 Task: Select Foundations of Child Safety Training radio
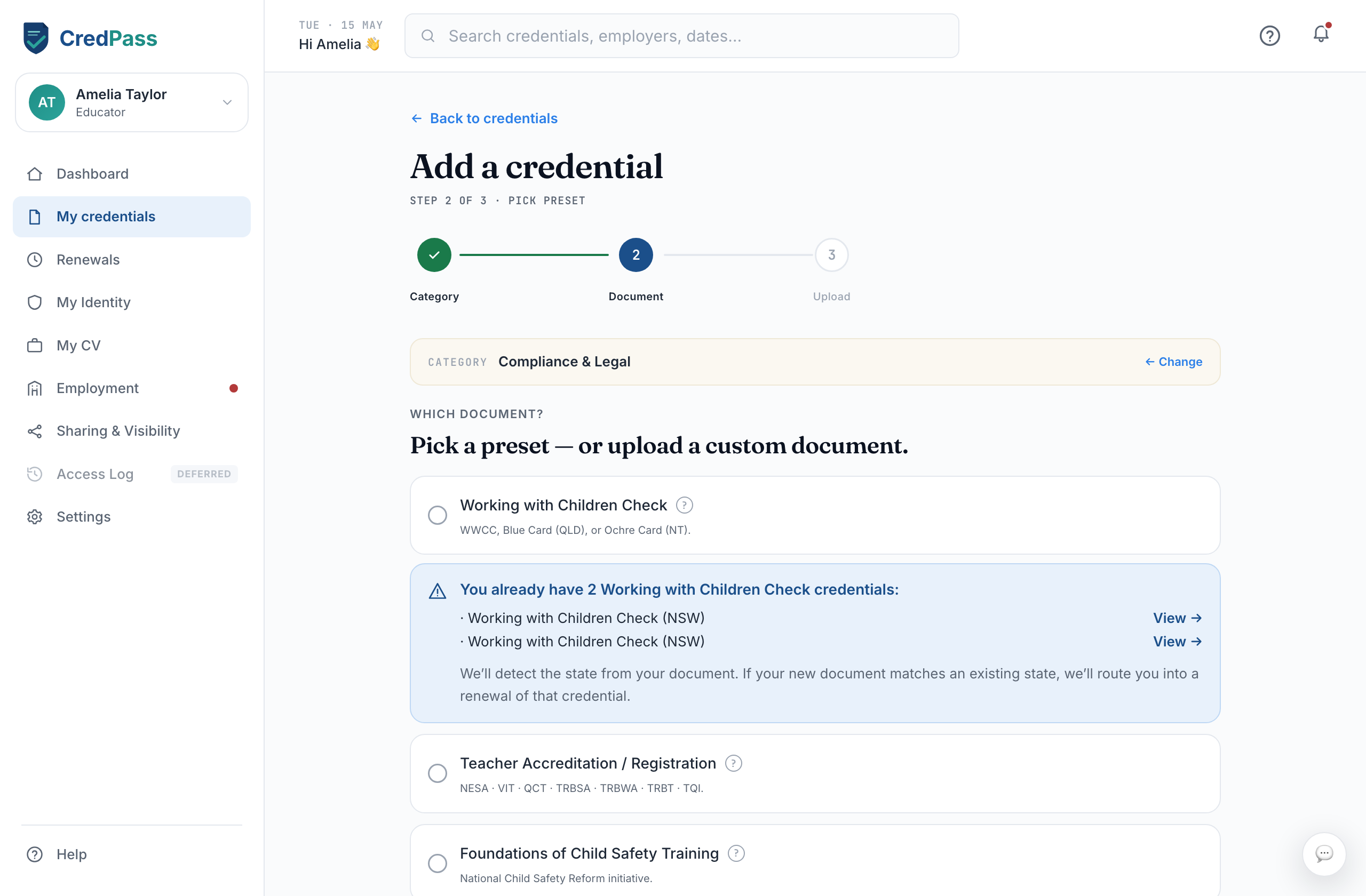[x=438, y=863]
